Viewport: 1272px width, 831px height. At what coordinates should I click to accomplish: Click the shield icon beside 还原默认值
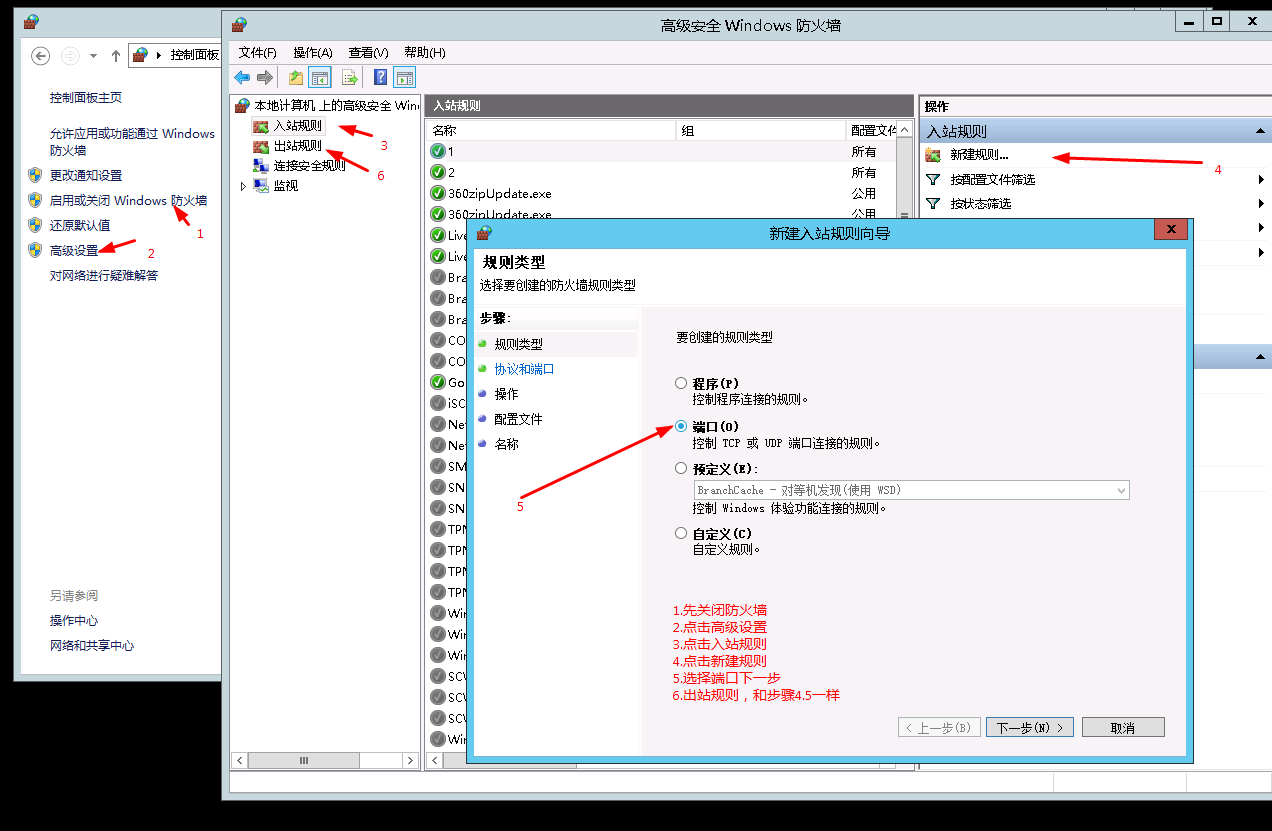[x=35, y=225]
